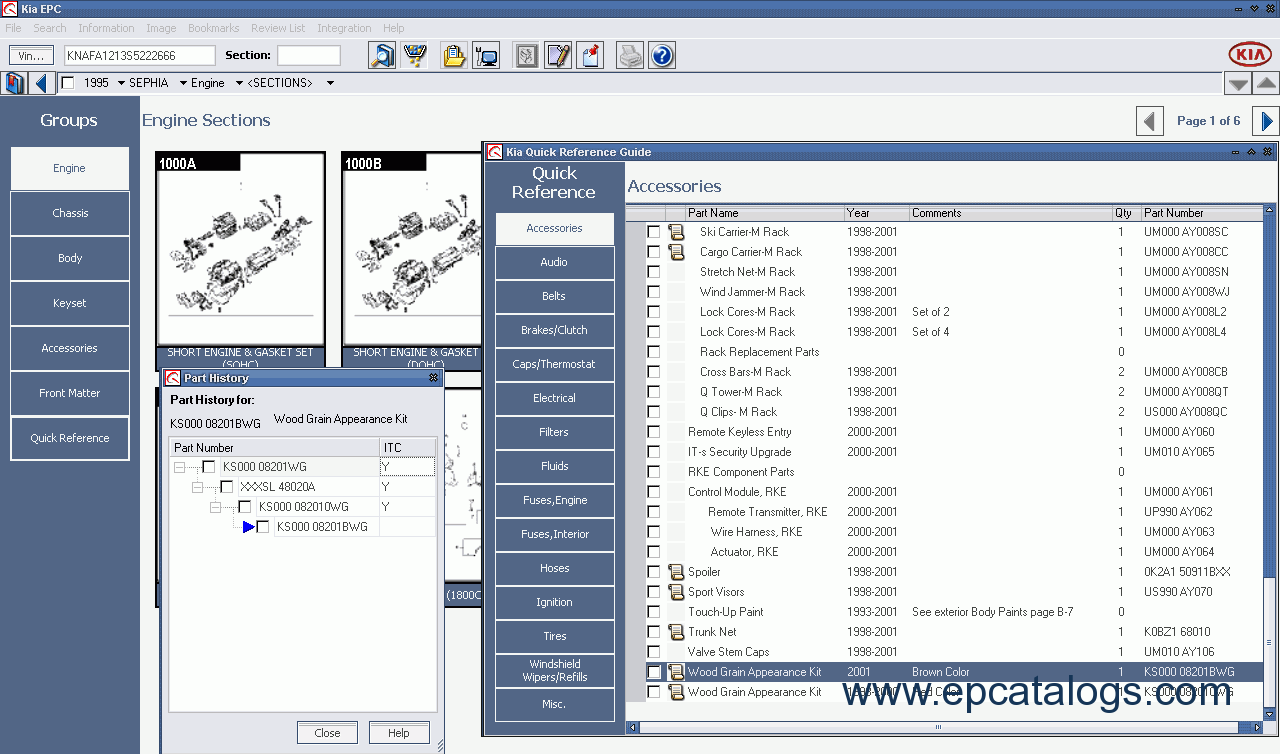
Task: Open help via blue question mark icon
Action: pyautogui.click(x=662, y=55)
